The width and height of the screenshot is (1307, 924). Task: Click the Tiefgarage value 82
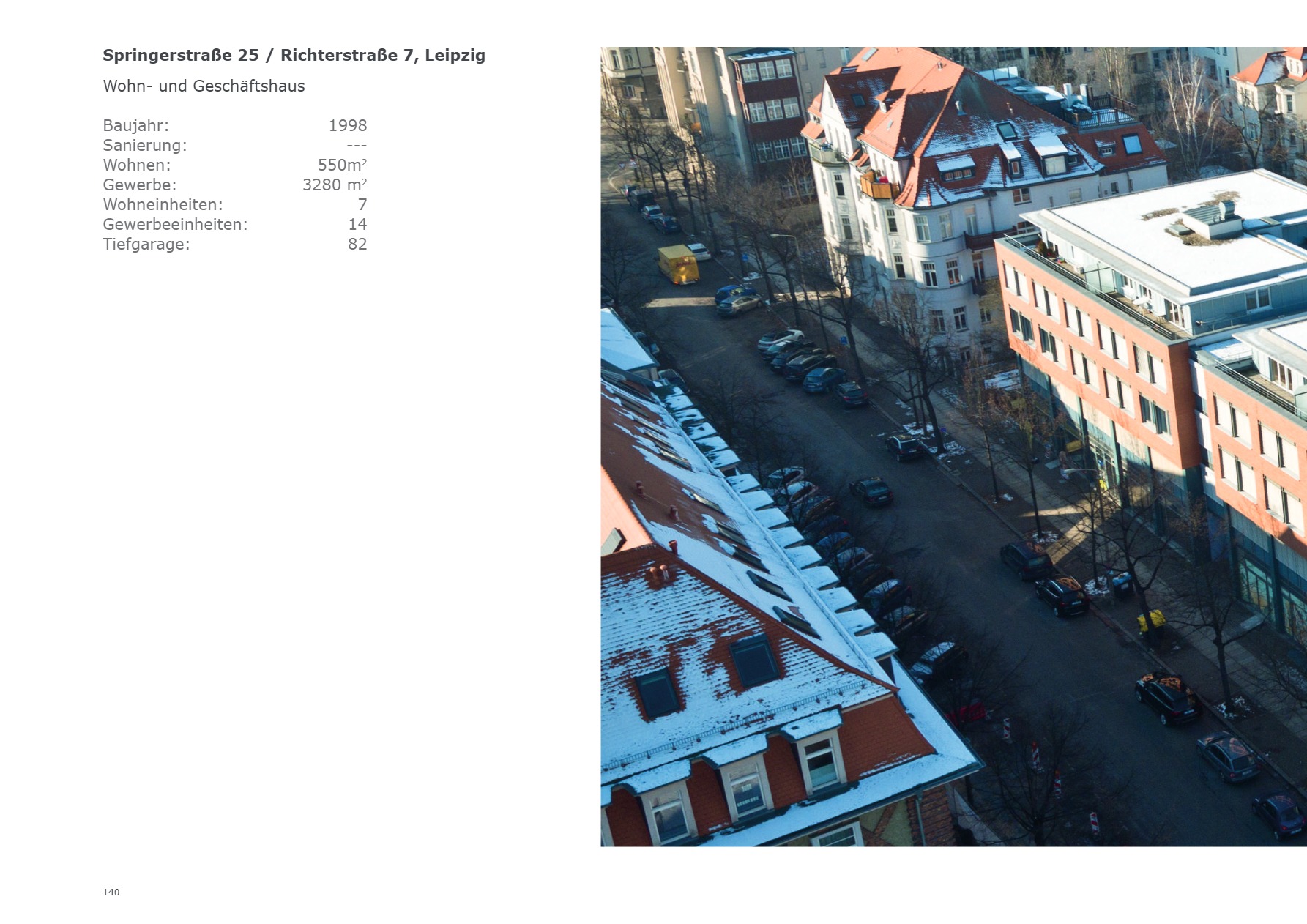(357, 245)
